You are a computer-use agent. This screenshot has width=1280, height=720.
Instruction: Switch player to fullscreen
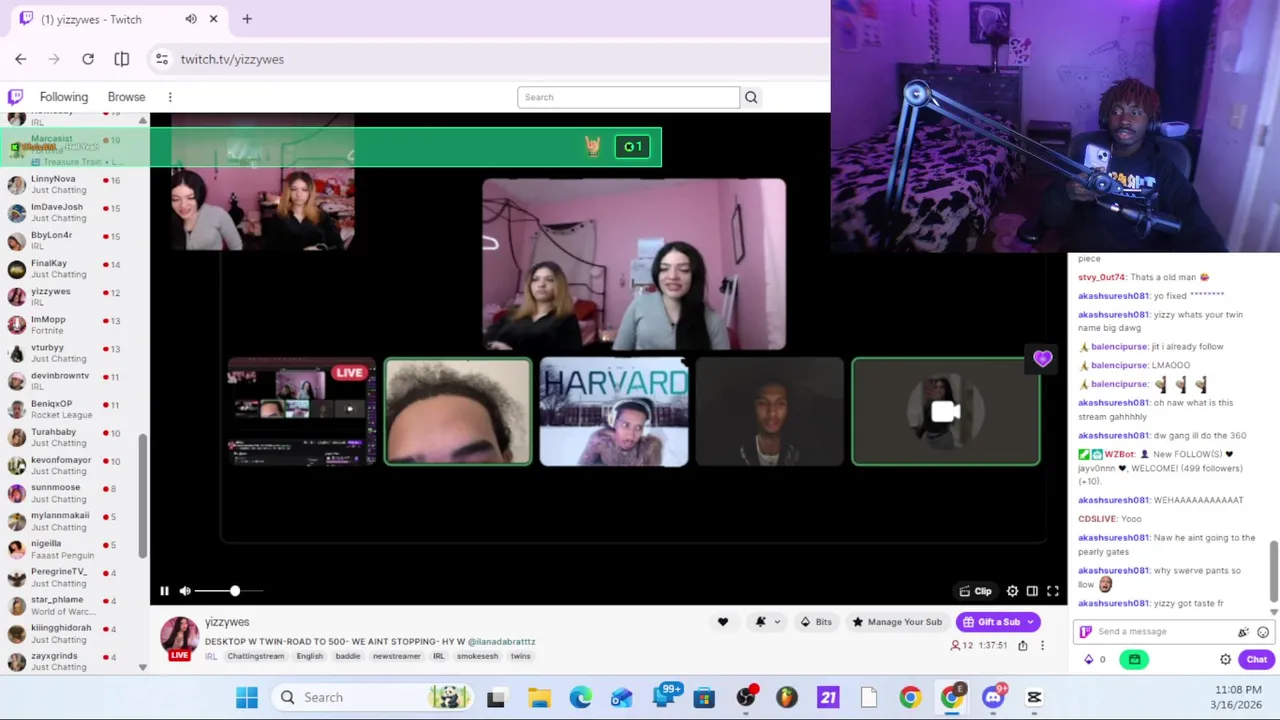click(x=1053, y=591)
